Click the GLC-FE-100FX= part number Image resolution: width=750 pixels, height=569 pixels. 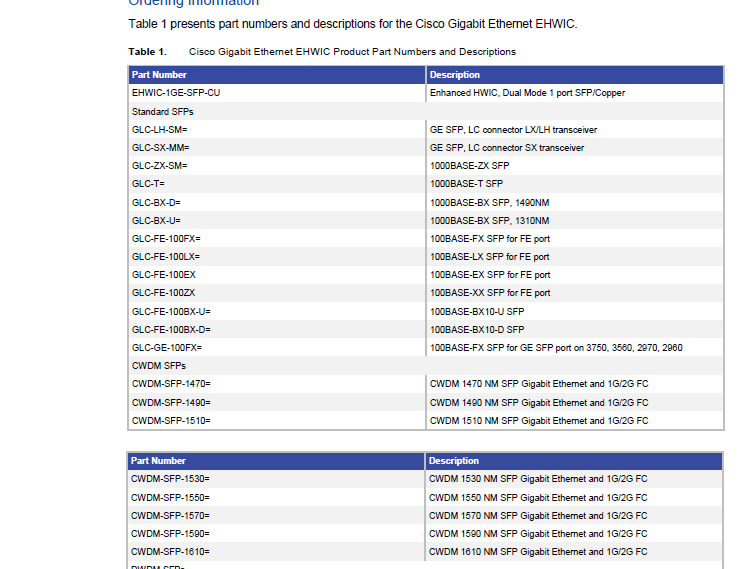tap(166, 239)
